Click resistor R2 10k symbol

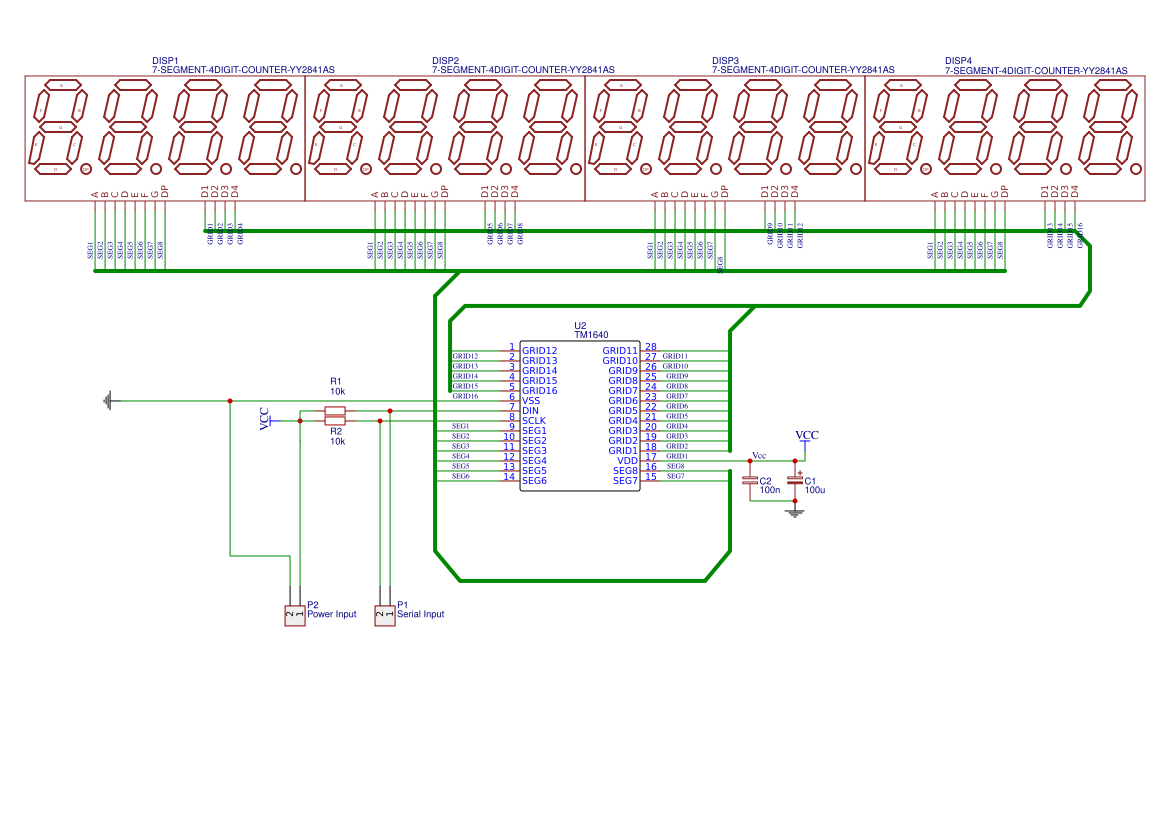click(335, 421)
